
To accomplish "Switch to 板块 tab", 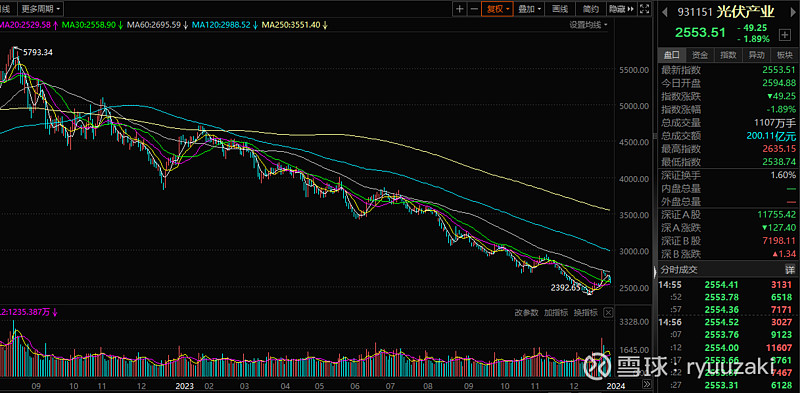I will coord(784,55).
